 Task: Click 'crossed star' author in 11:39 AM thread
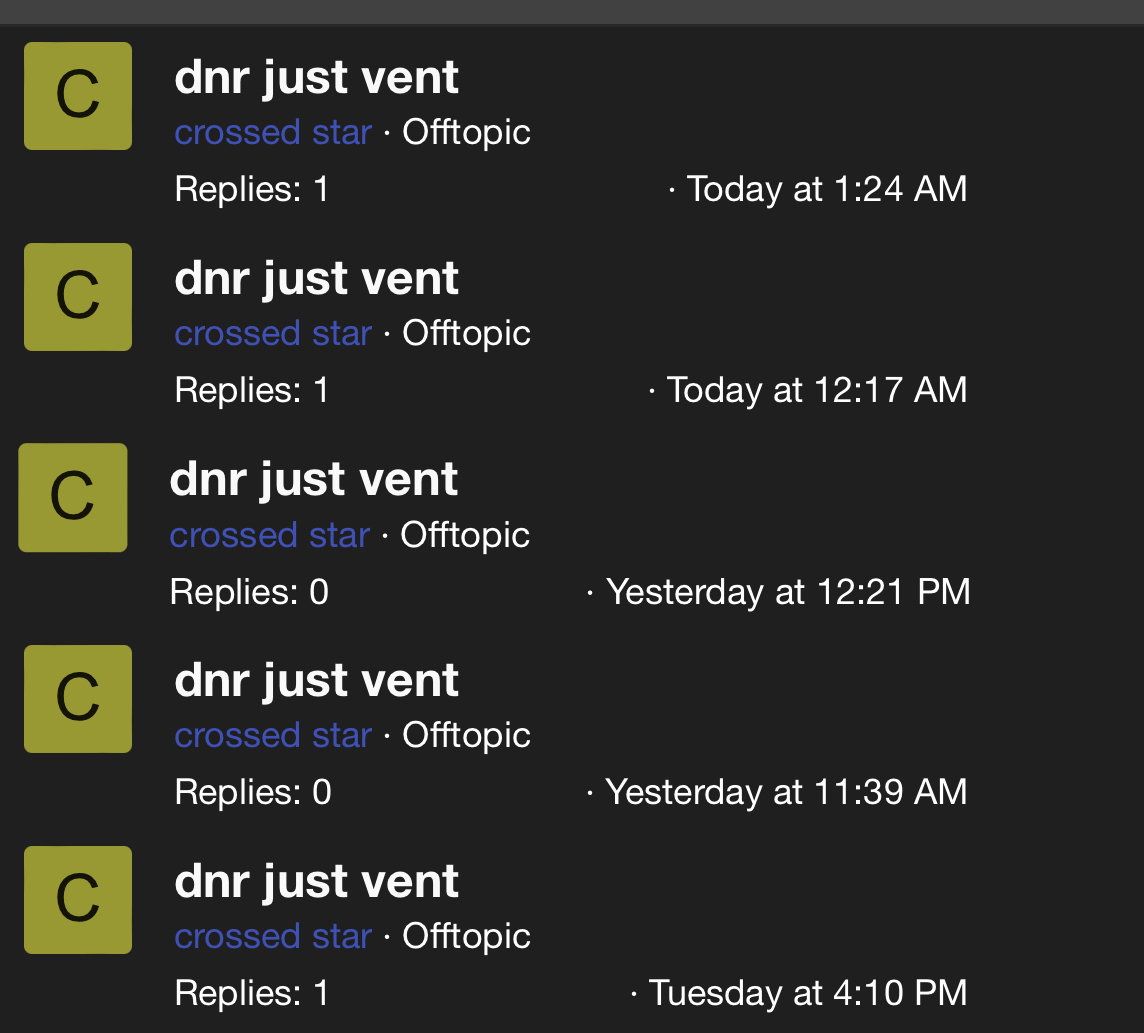tap(274, 735)
